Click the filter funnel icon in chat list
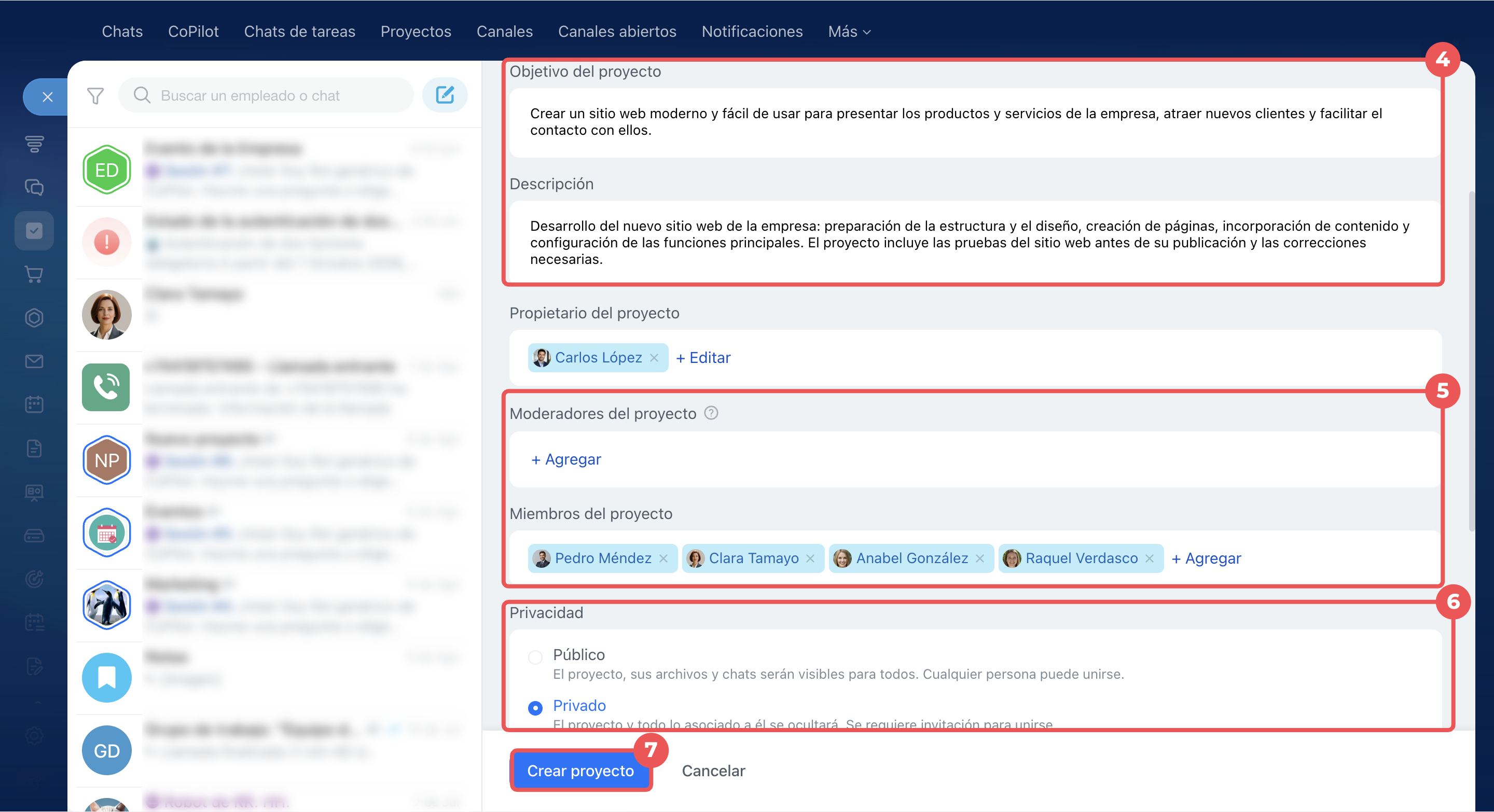Image resolution: width=1494 pixels, height=812 pixels. [95, 95]
